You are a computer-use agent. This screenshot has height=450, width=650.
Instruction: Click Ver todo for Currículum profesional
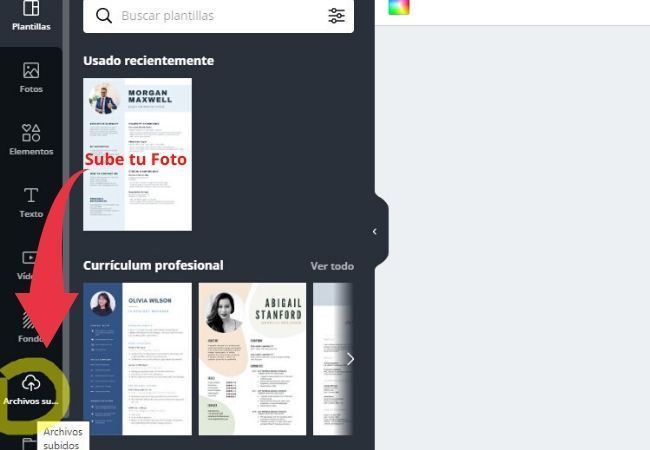pos(332,266)
